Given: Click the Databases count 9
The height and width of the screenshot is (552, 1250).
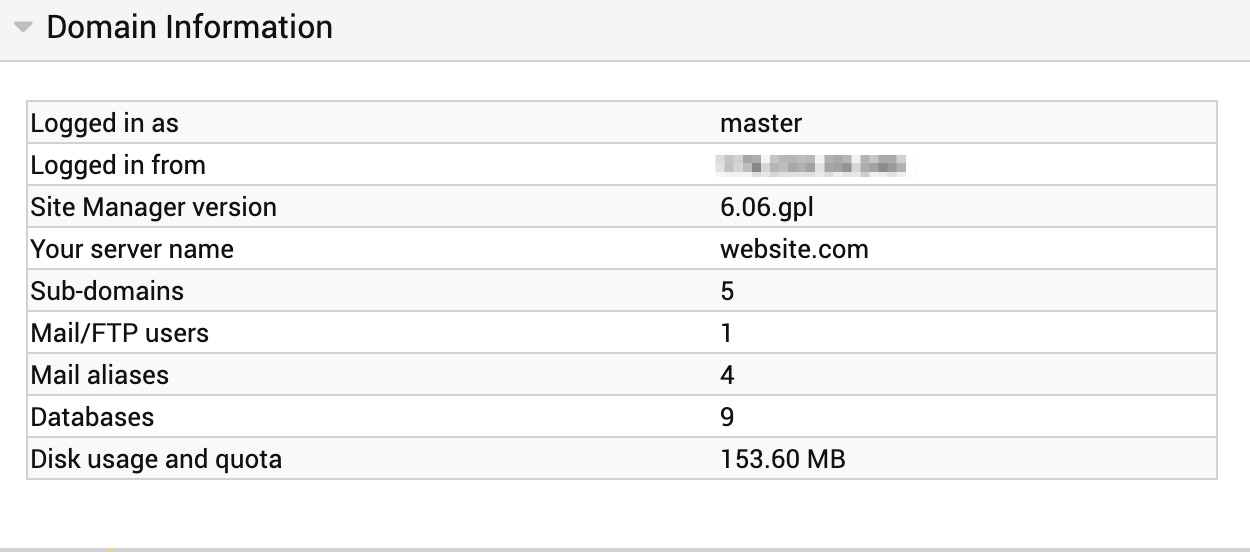Looking at the screenshot, I should pyautogui.click(x=727, y=417).
